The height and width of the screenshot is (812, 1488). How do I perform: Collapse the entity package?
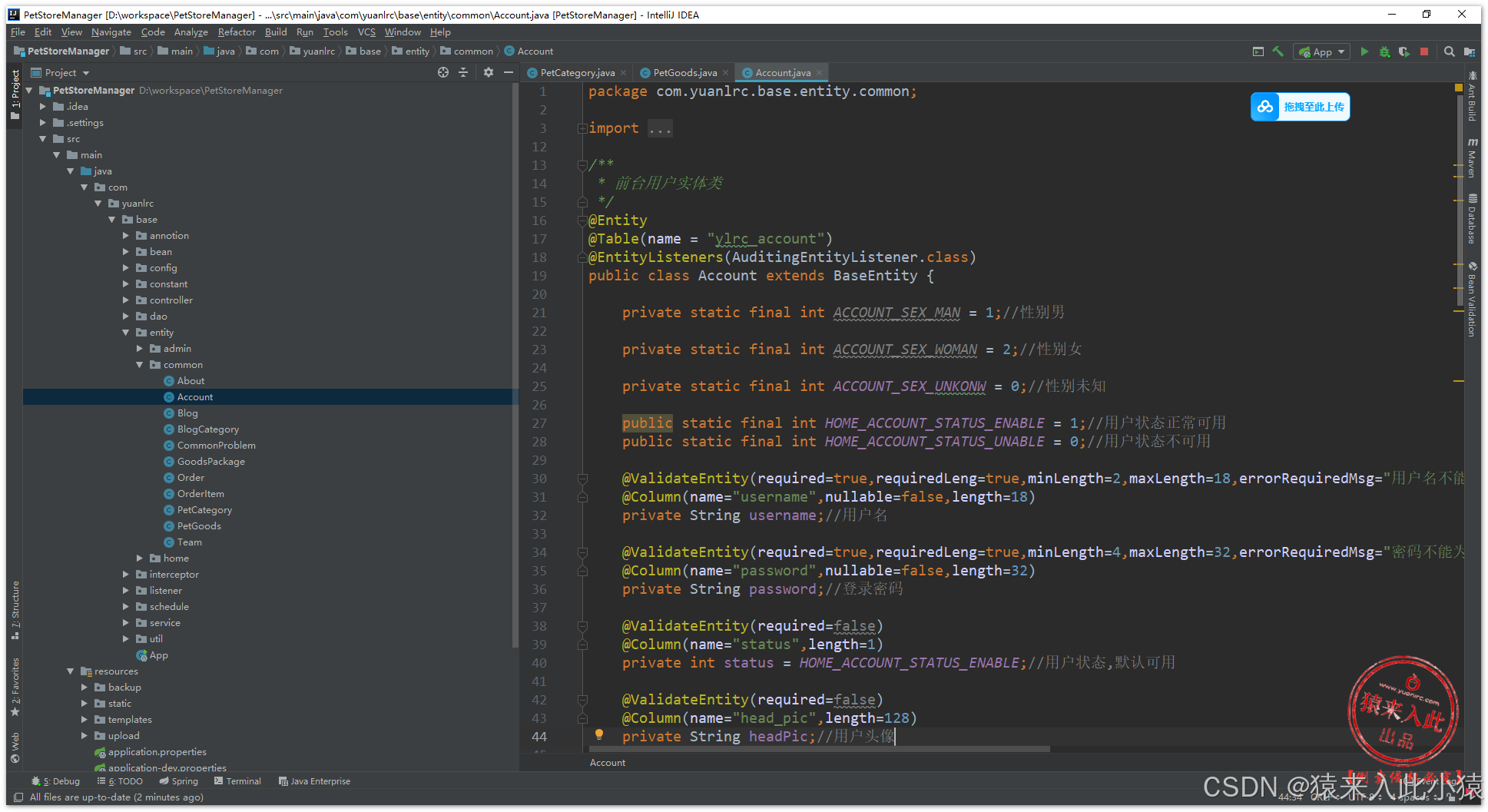[126, 333]
